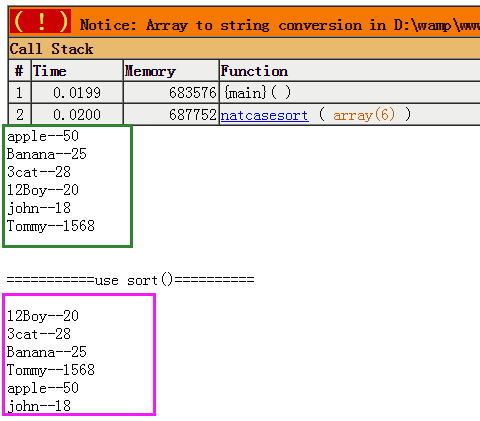Viewport: 480px width, 421px height.
Task: Select the 'Call Stack' heading text
Action: [51, 49]
